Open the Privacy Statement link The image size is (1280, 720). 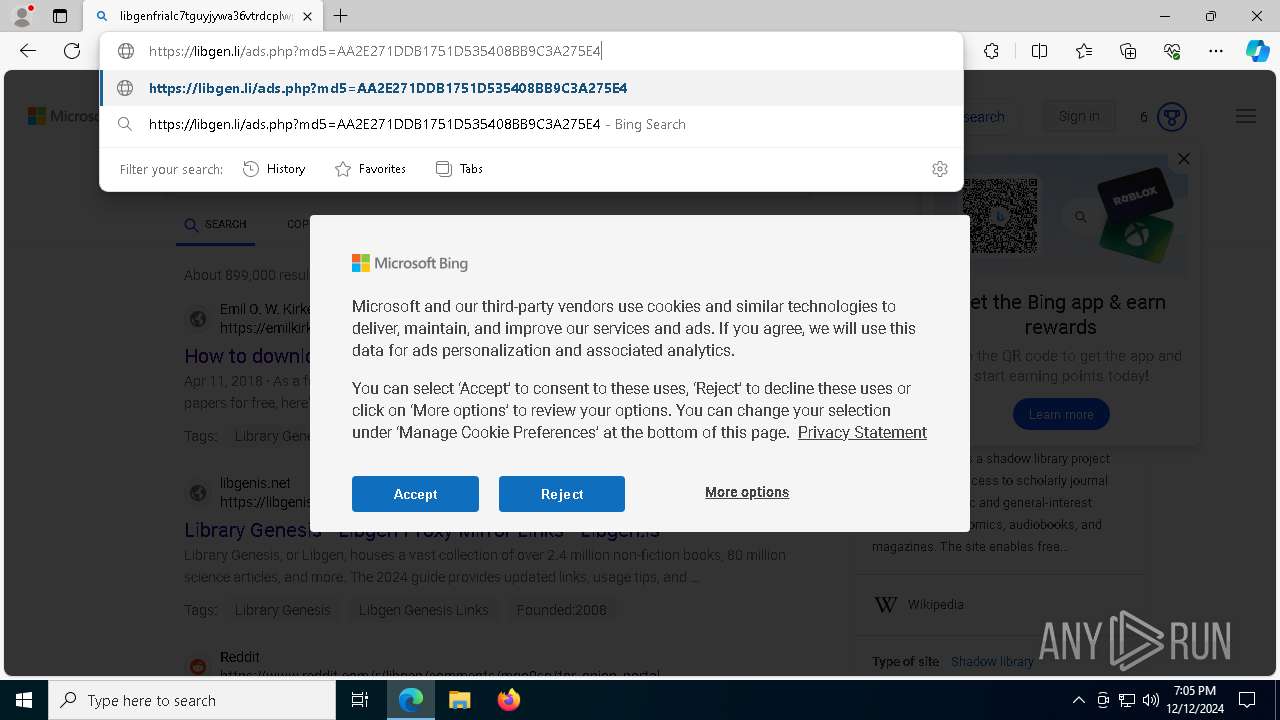pos(862,432)
